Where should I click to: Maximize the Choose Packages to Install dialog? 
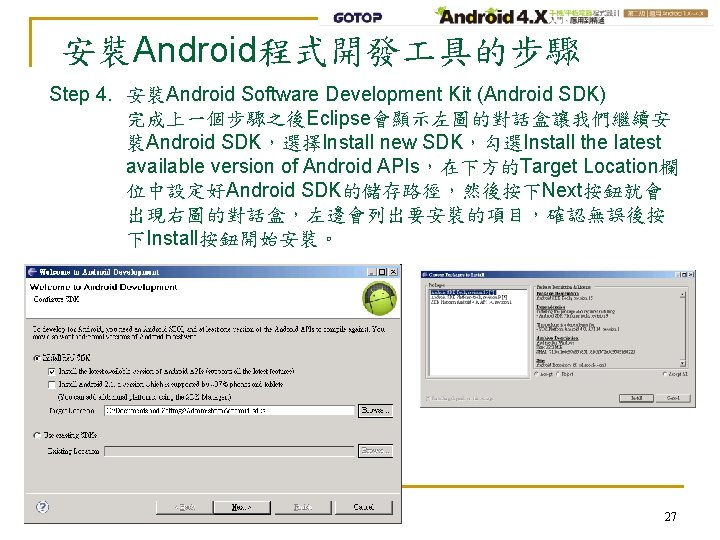[684, 275]
